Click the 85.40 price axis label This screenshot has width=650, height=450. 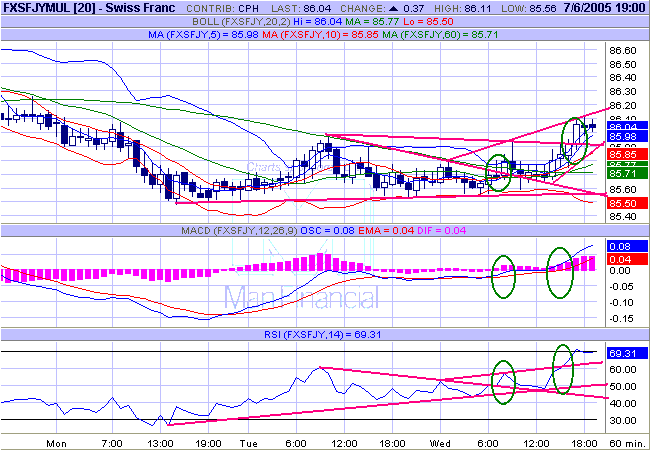pos(623,217)
